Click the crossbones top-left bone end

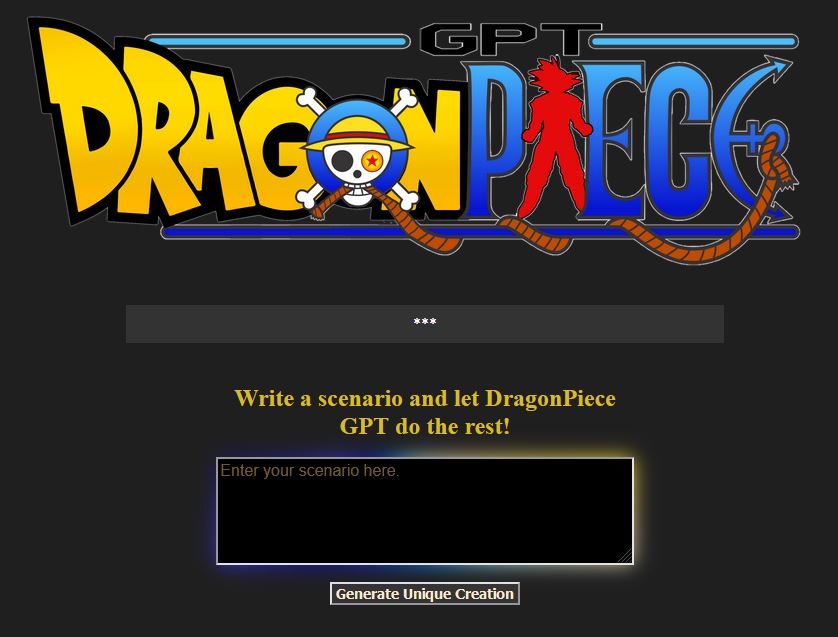(x=307, y=98)
